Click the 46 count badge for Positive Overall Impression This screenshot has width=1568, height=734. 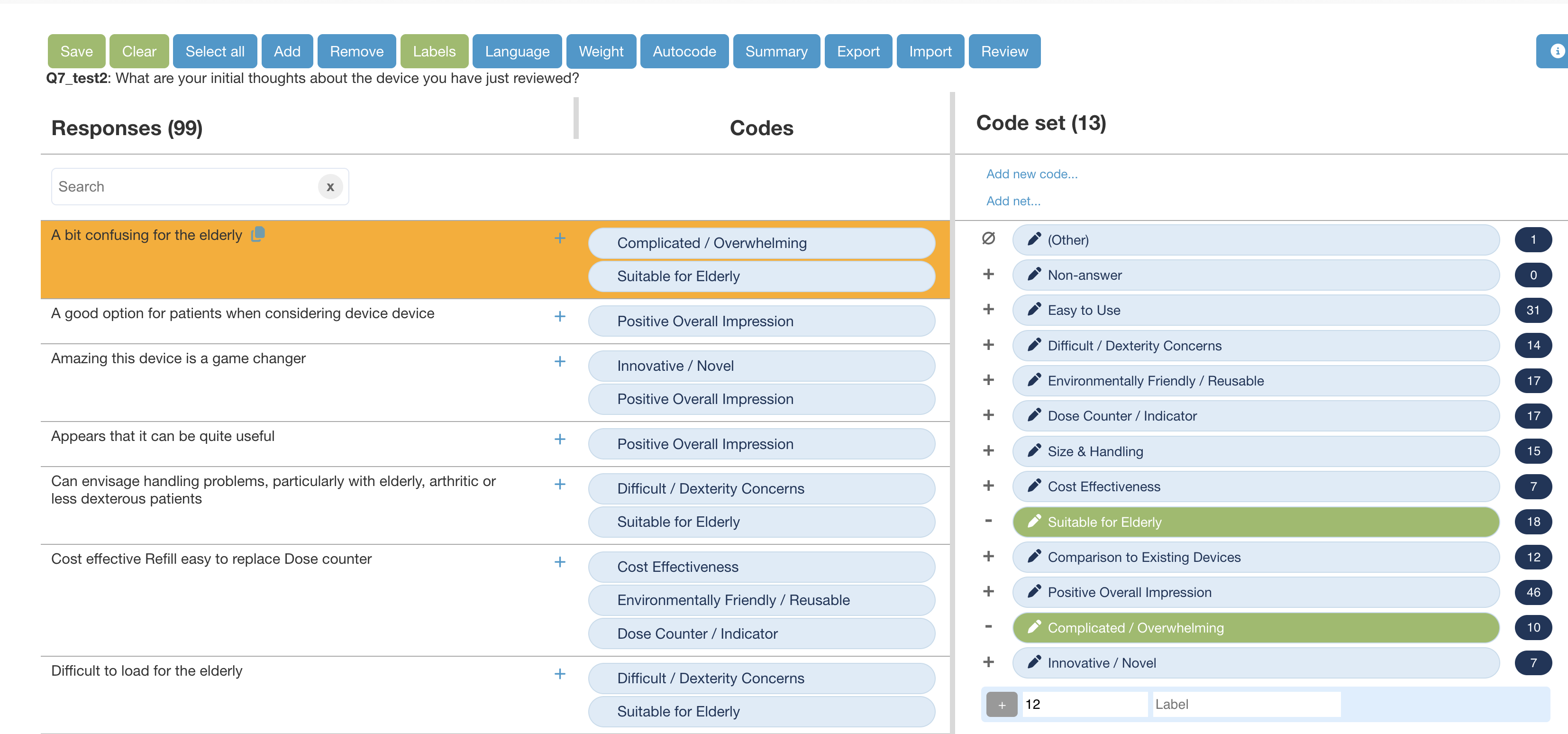click(1533, 592)
